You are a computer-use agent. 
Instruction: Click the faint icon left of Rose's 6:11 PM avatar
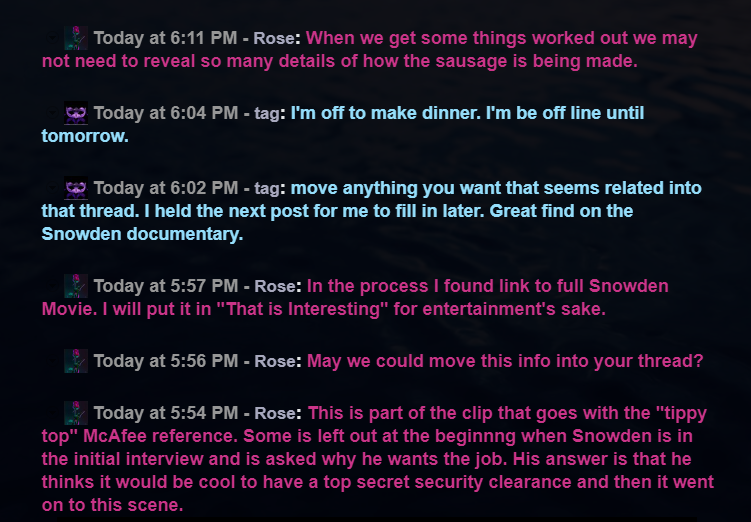coord(55,39)
